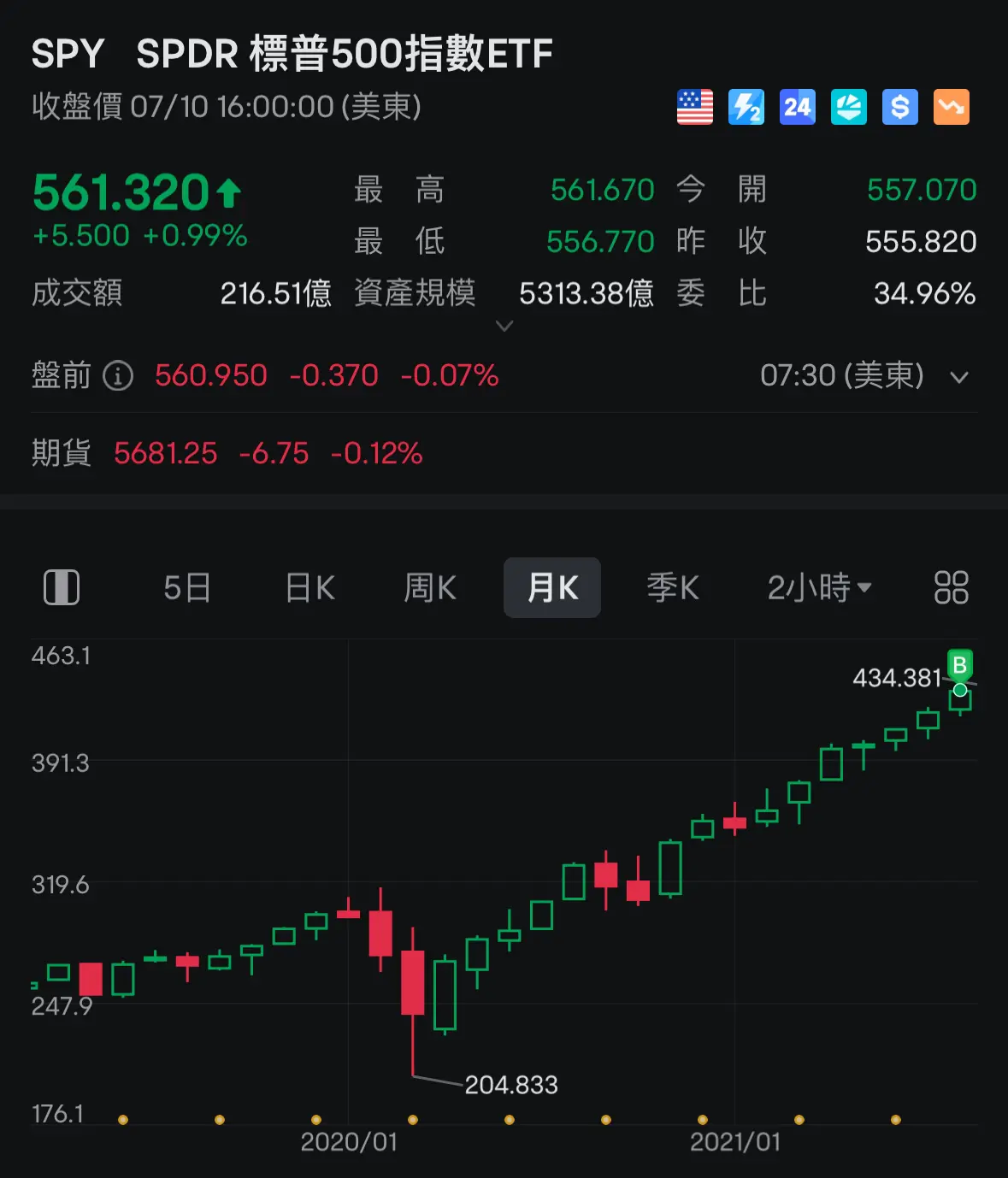Viewport: 1008px width, 1178px height.
Task: Tap the 391.3 y-axis label
Action: [61, 763]
